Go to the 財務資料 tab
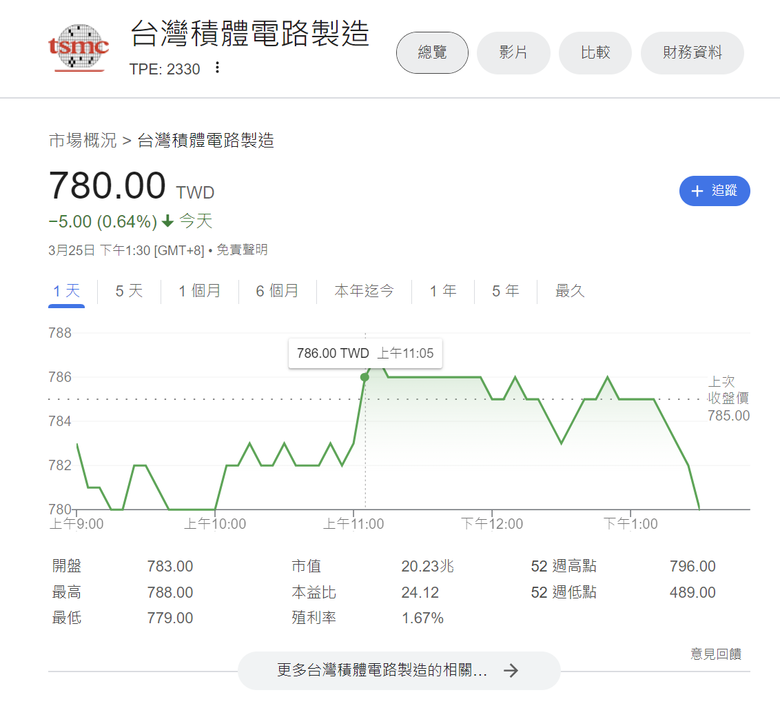 tap(692, 53)
